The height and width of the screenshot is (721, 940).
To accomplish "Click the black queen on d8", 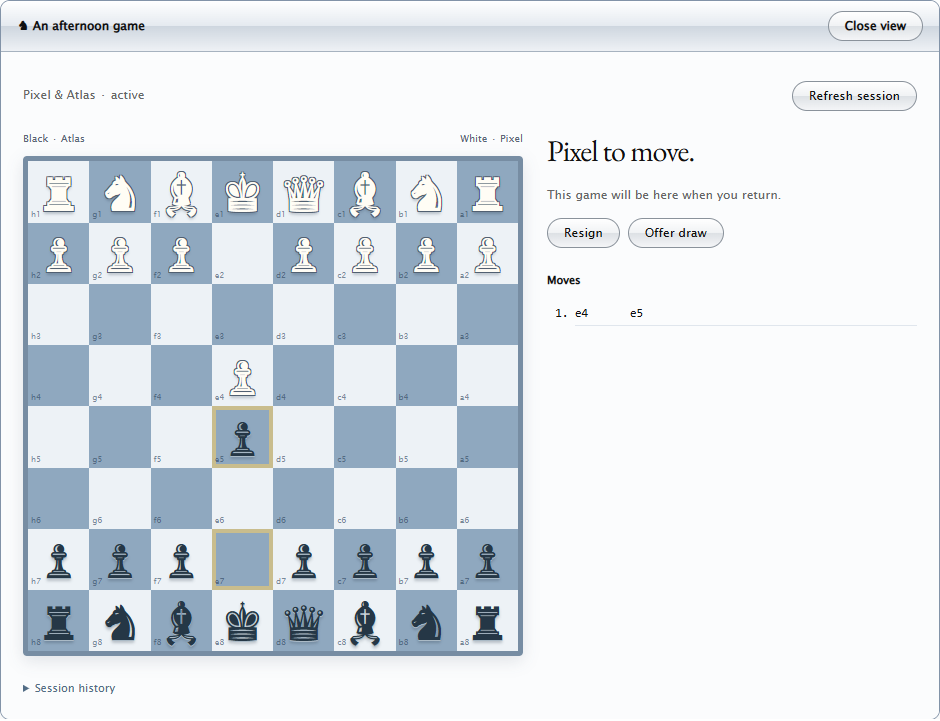I will (303, 621).
